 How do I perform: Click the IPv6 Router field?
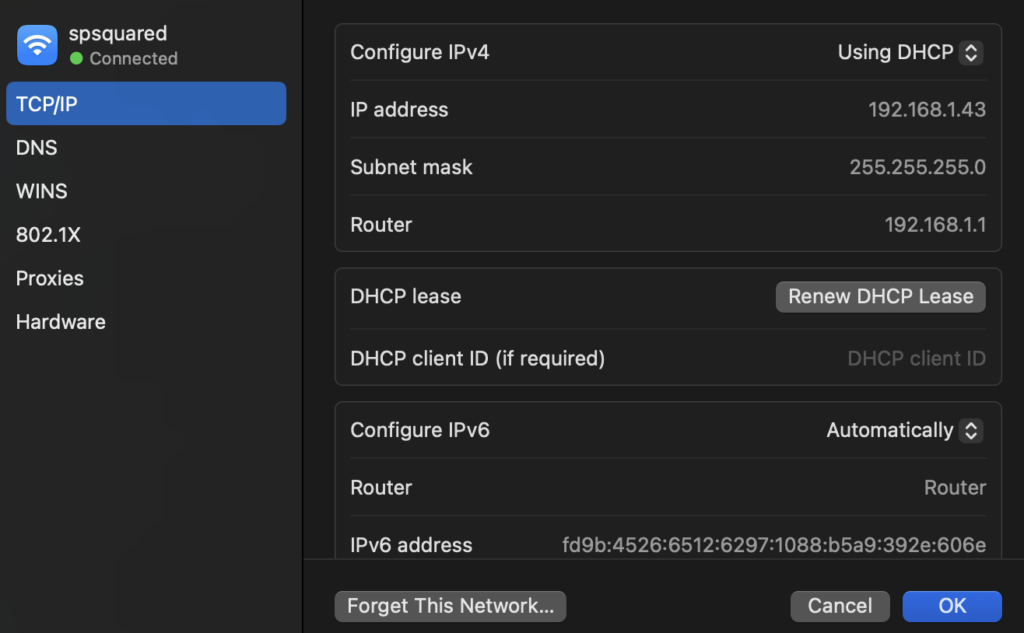[954, 488]
